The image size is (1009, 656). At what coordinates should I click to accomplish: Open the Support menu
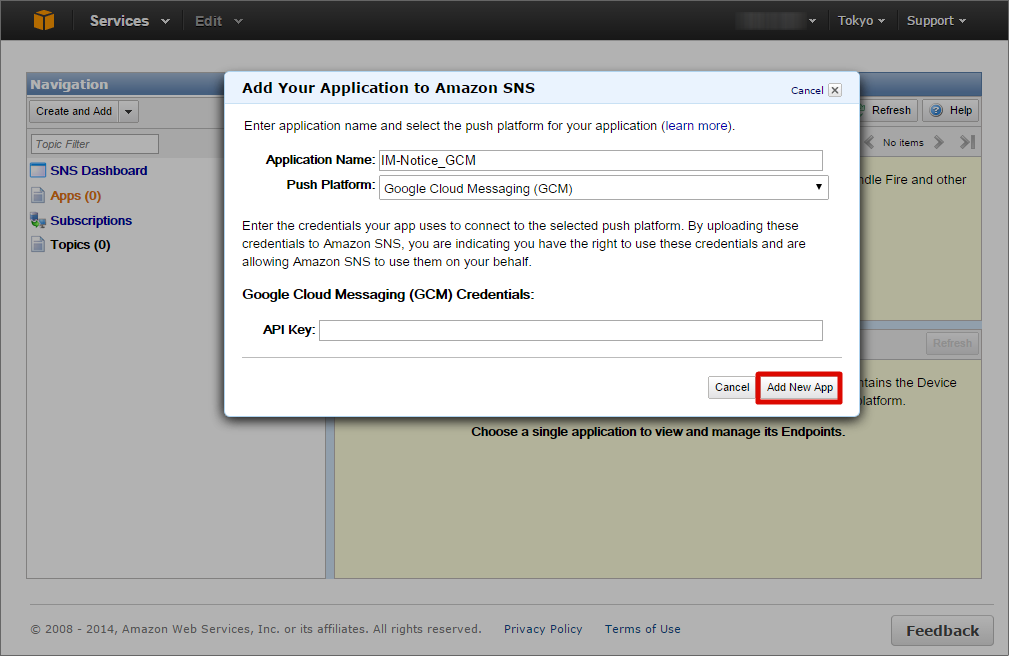pos(936,21)
